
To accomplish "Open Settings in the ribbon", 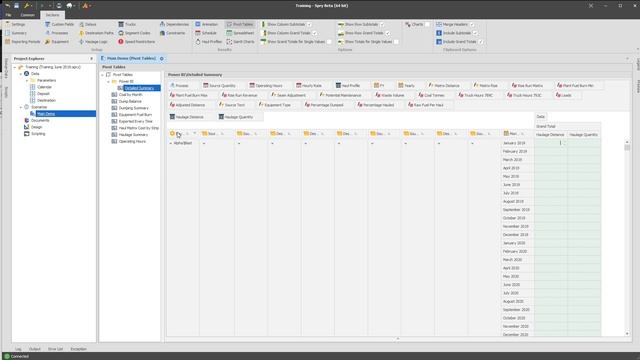I will 16,24.
